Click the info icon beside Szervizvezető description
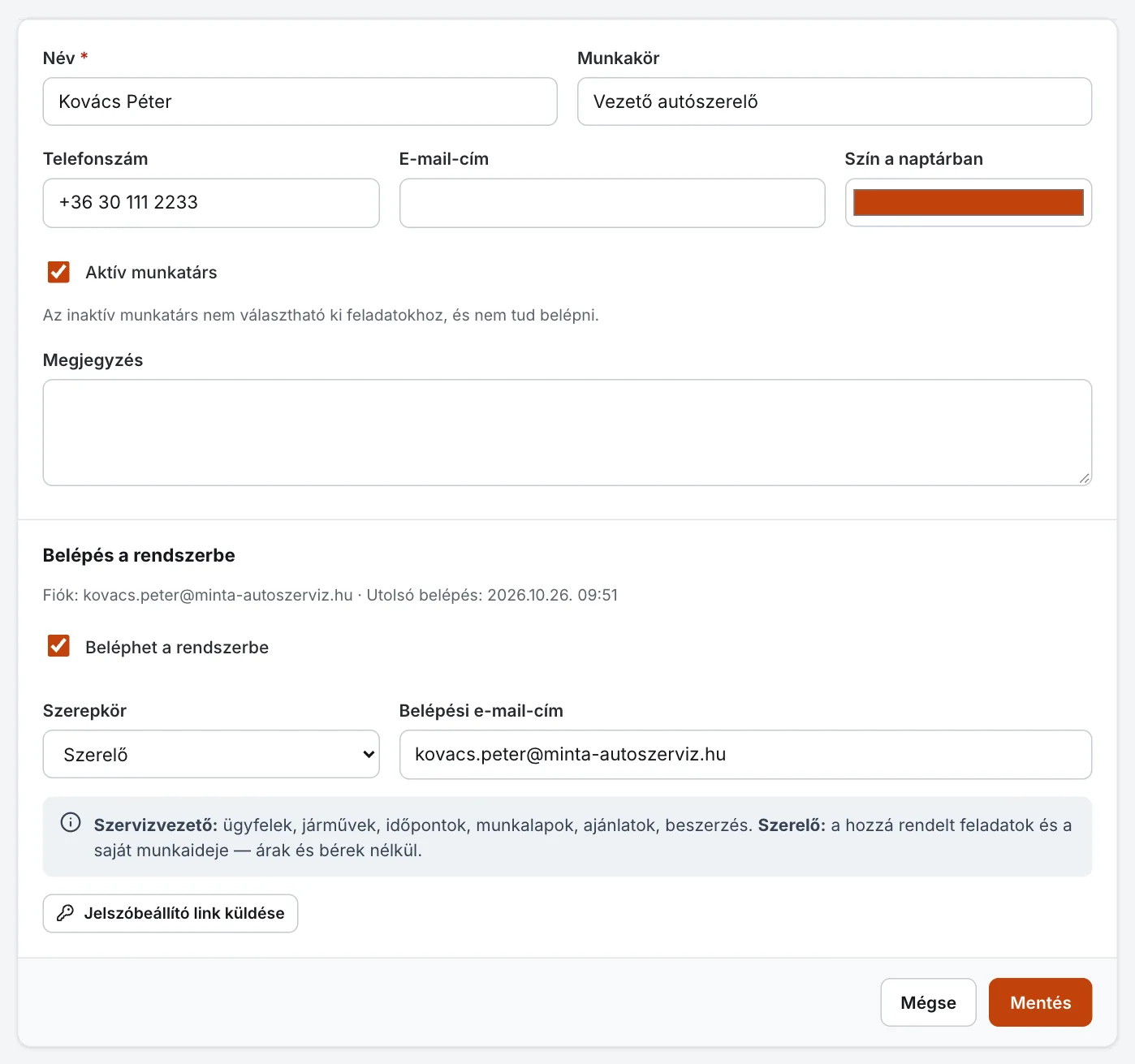Image resolution: width=1135 pixels, height=1064 pixels. click(71, 823)
